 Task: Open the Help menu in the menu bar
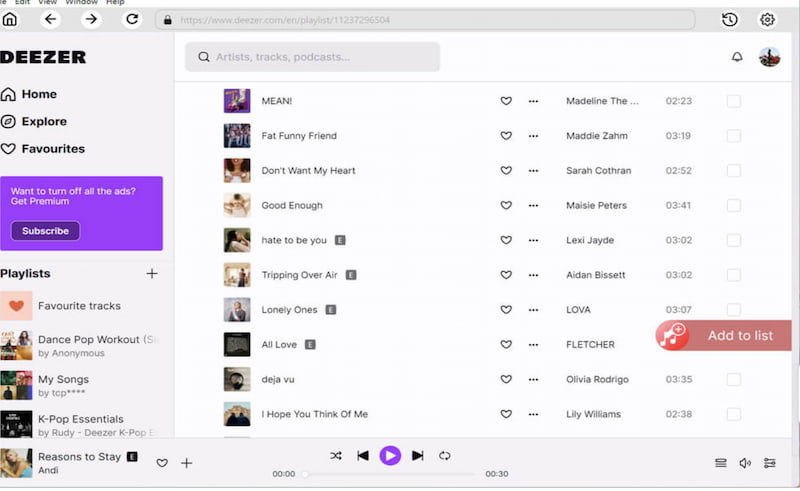[115, 3]
